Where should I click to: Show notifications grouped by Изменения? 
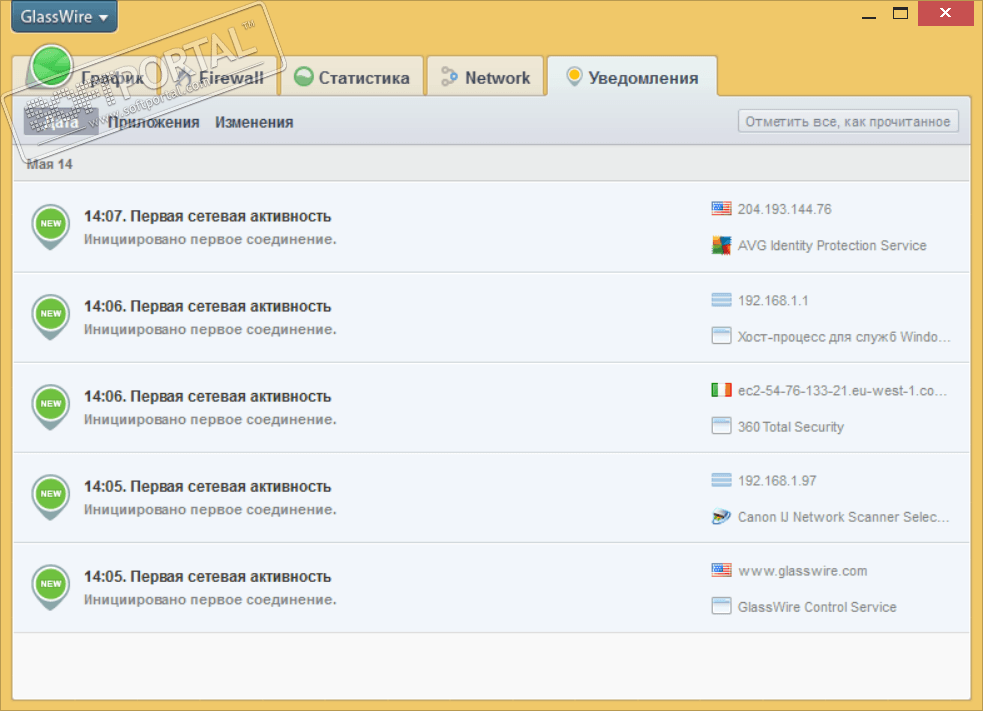(x=254, y=122)
